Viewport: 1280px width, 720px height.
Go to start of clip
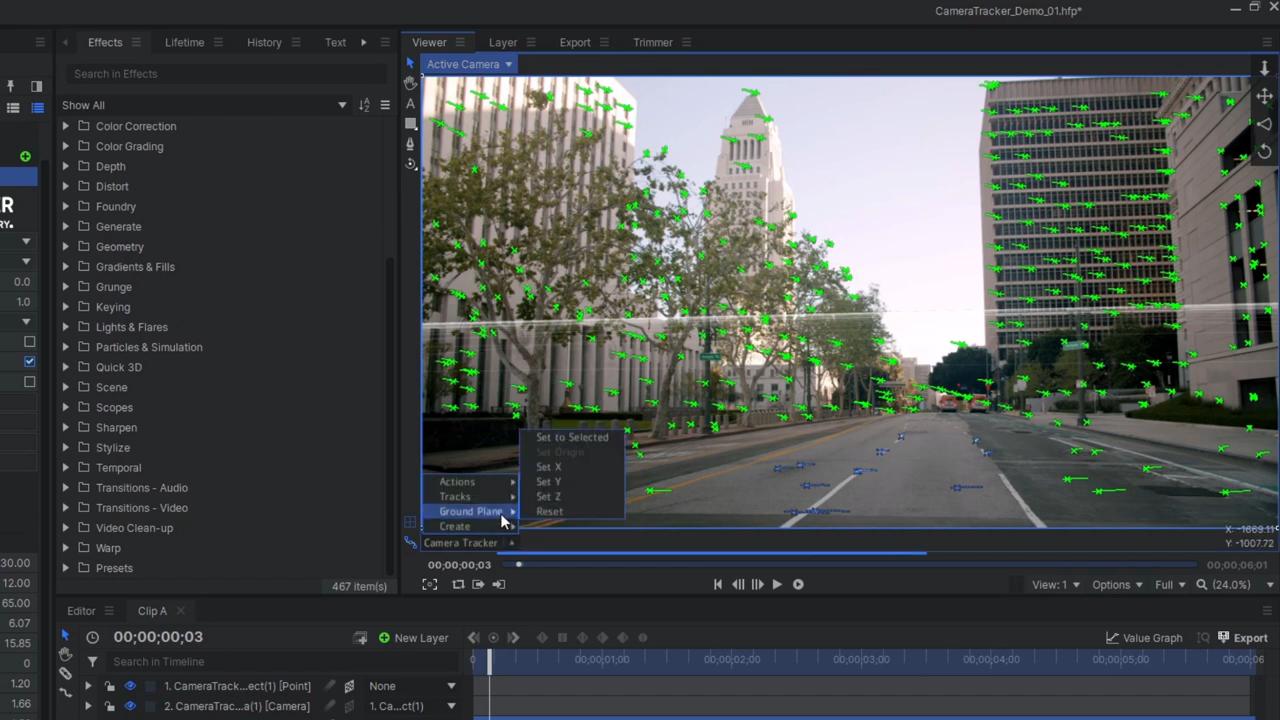click(717, 584)
